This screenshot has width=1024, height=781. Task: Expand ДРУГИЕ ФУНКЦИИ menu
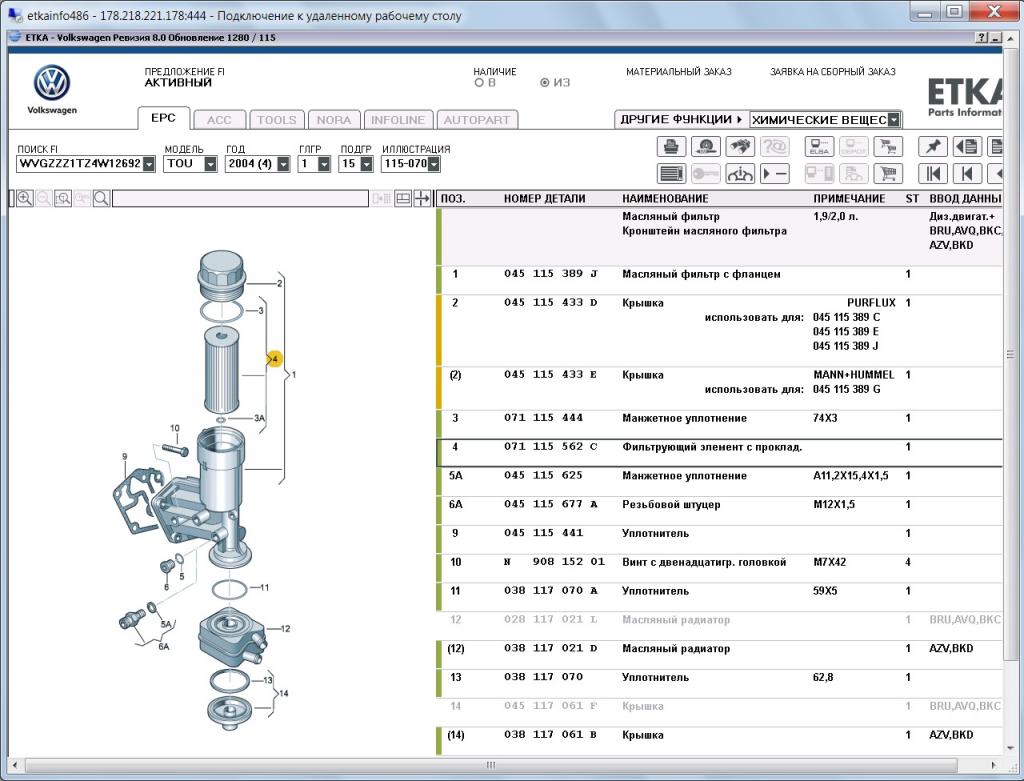681,120
